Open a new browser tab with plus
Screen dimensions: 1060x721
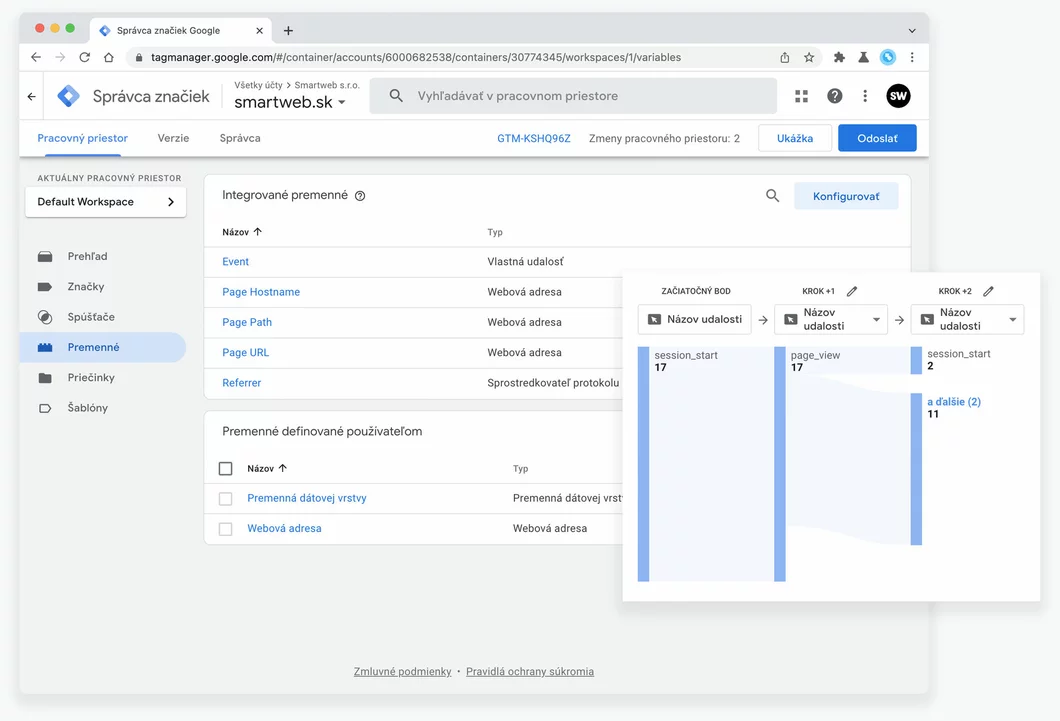[288, 30]
